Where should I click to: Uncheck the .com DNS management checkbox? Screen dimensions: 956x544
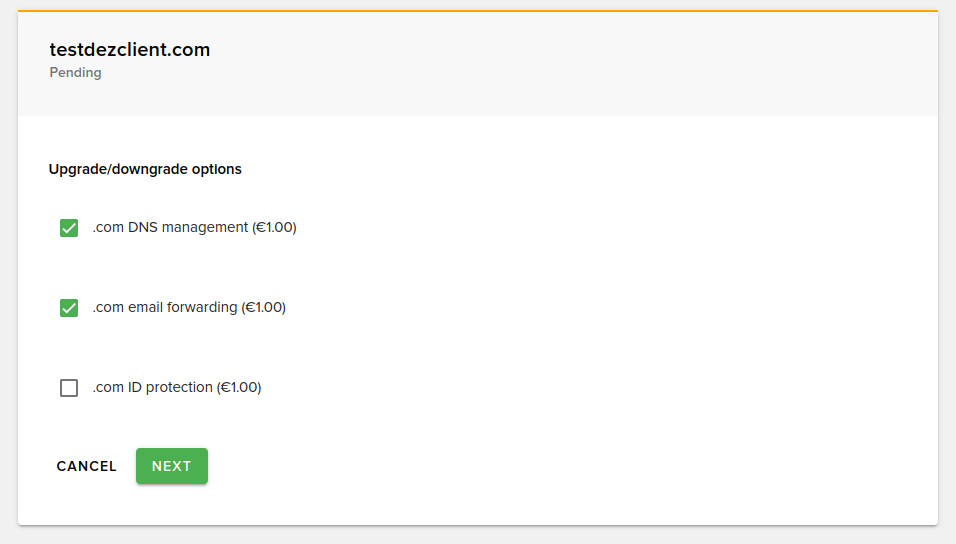[x=69, y=228]
